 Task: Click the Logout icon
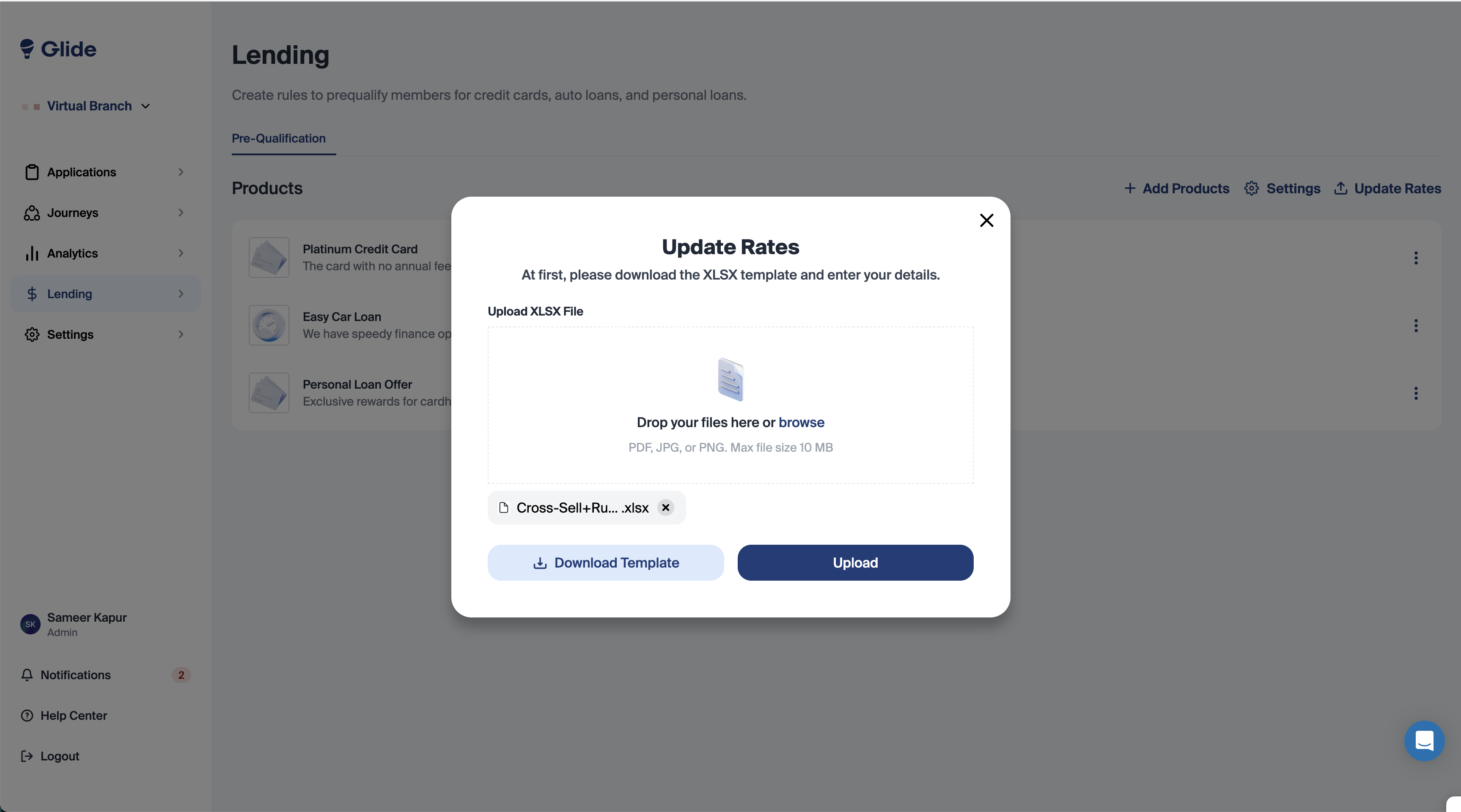click(x=27, y=757)
